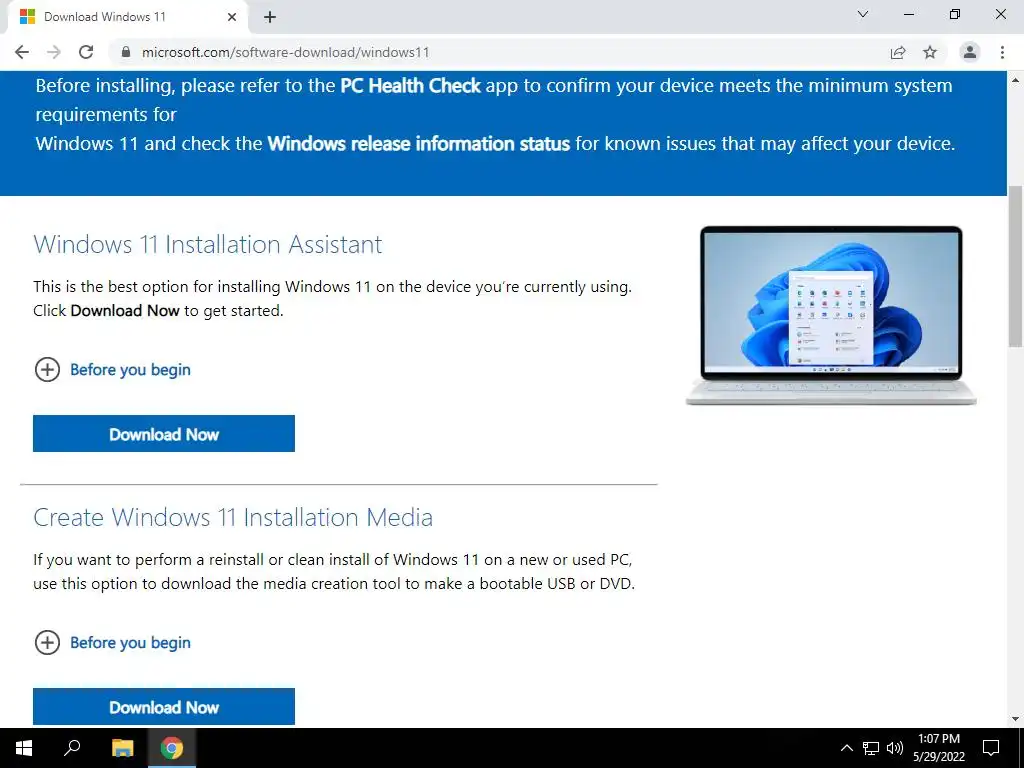Open the Chrome profile avatar
Image resolution: width=1024 pixels, height=768 pixels.
pyautogui.click(x=970, y=52)
